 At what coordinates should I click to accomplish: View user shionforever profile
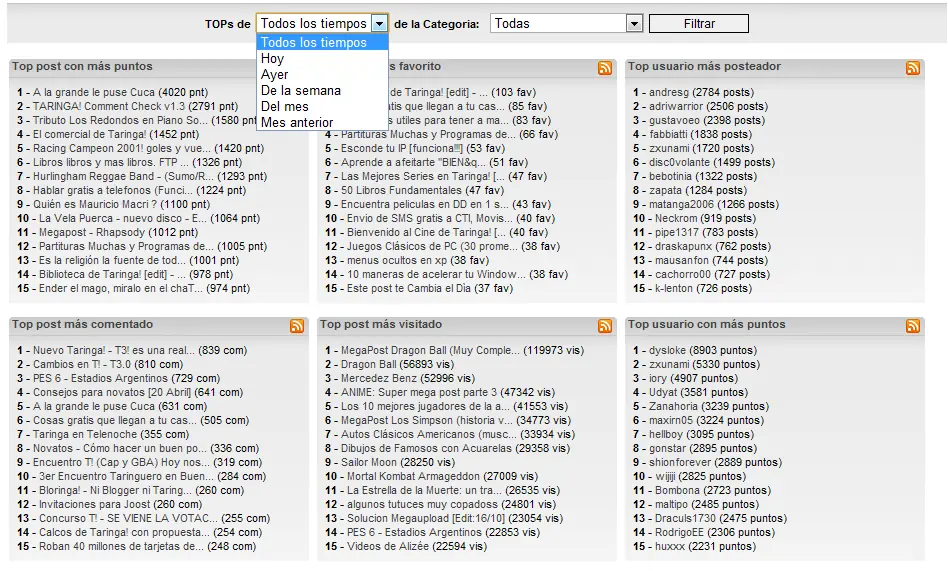pos(680,462)
